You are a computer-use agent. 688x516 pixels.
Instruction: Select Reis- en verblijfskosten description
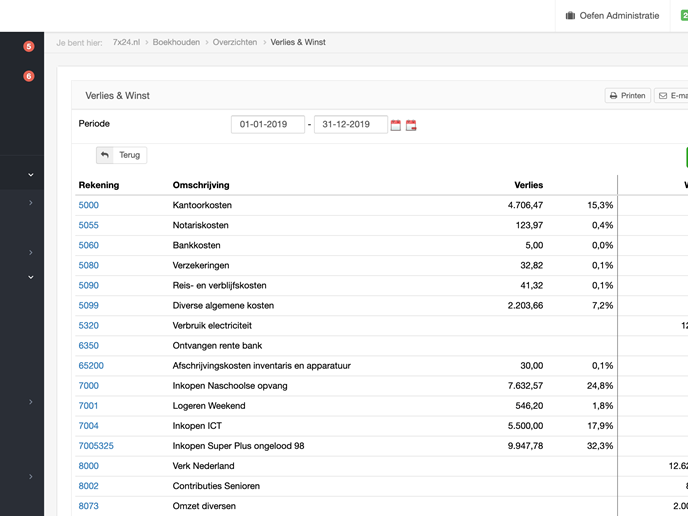coord(219,286)
